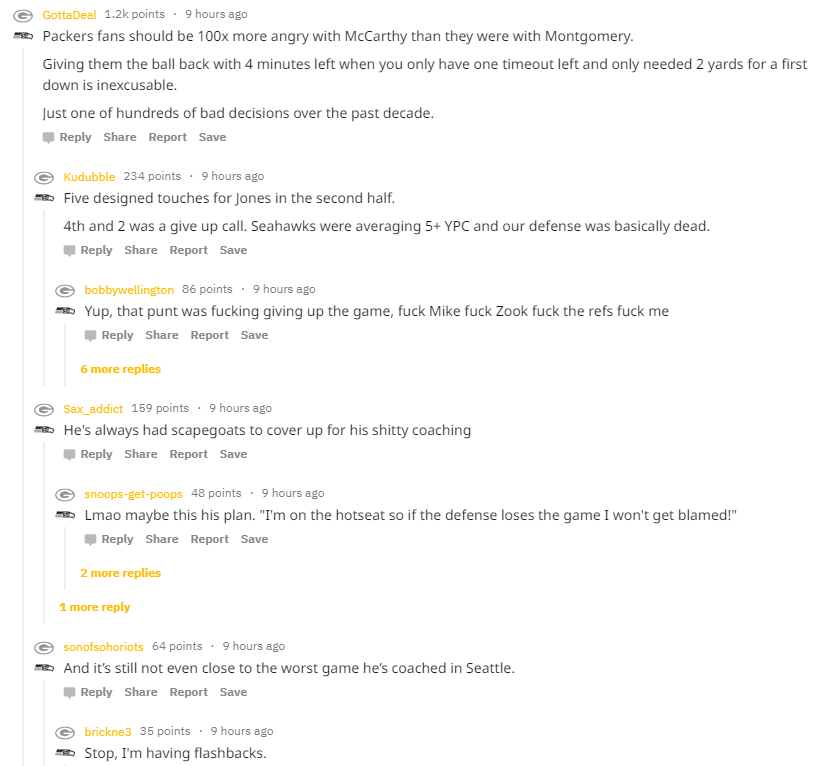Open brickne3's profile
The width and height of the screenshot is (821, 766).
(107, 732)
